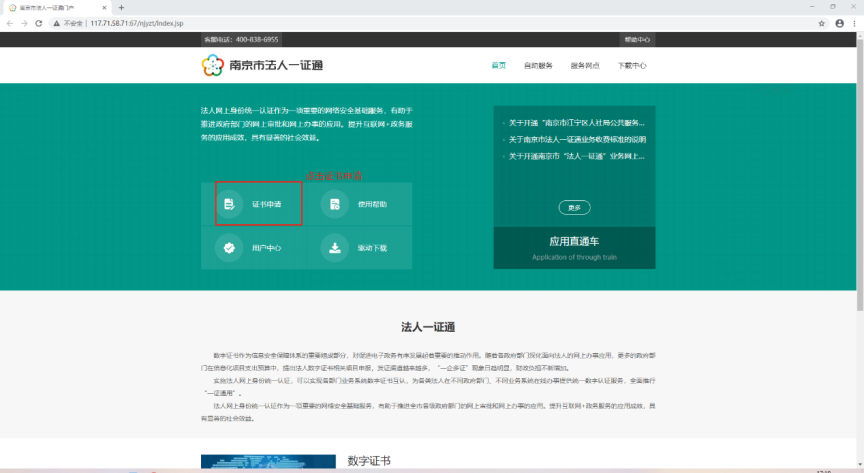Screen dimensions: 864x473
Task: Go to 服务网点 in the navigation bar
Action: [x=585, y=66]
